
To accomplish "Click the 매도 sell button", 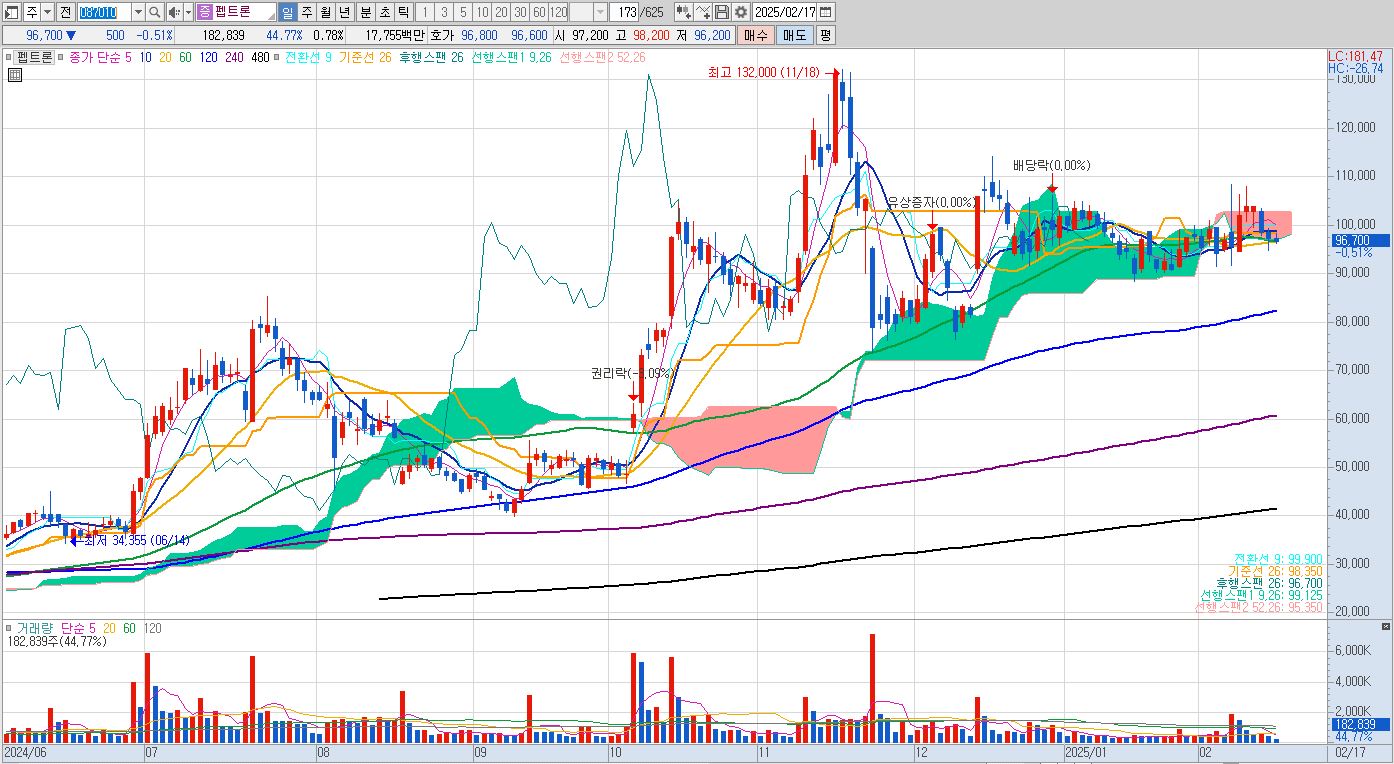I will (x=794, y=35).
